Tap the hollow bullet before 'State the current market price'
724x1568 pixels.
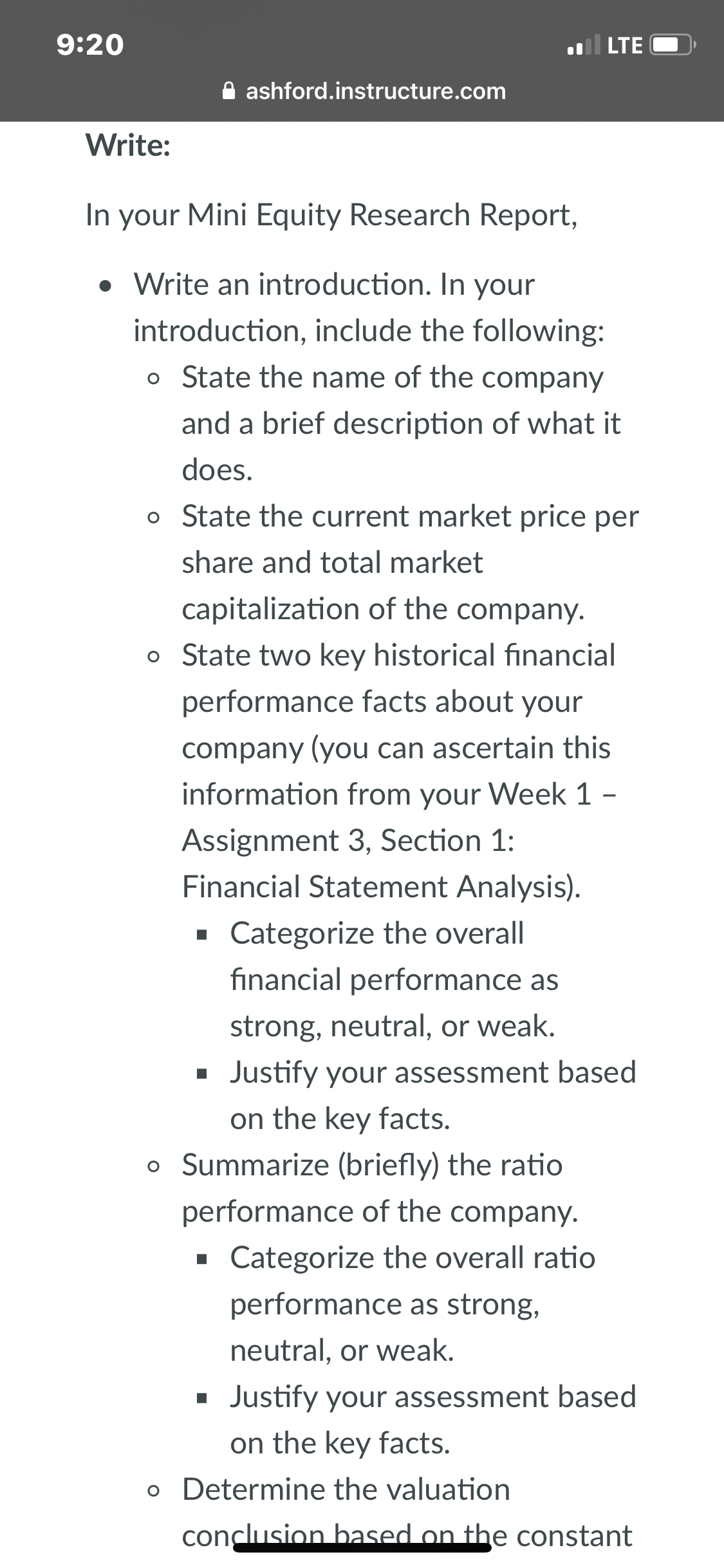point(153,518)
